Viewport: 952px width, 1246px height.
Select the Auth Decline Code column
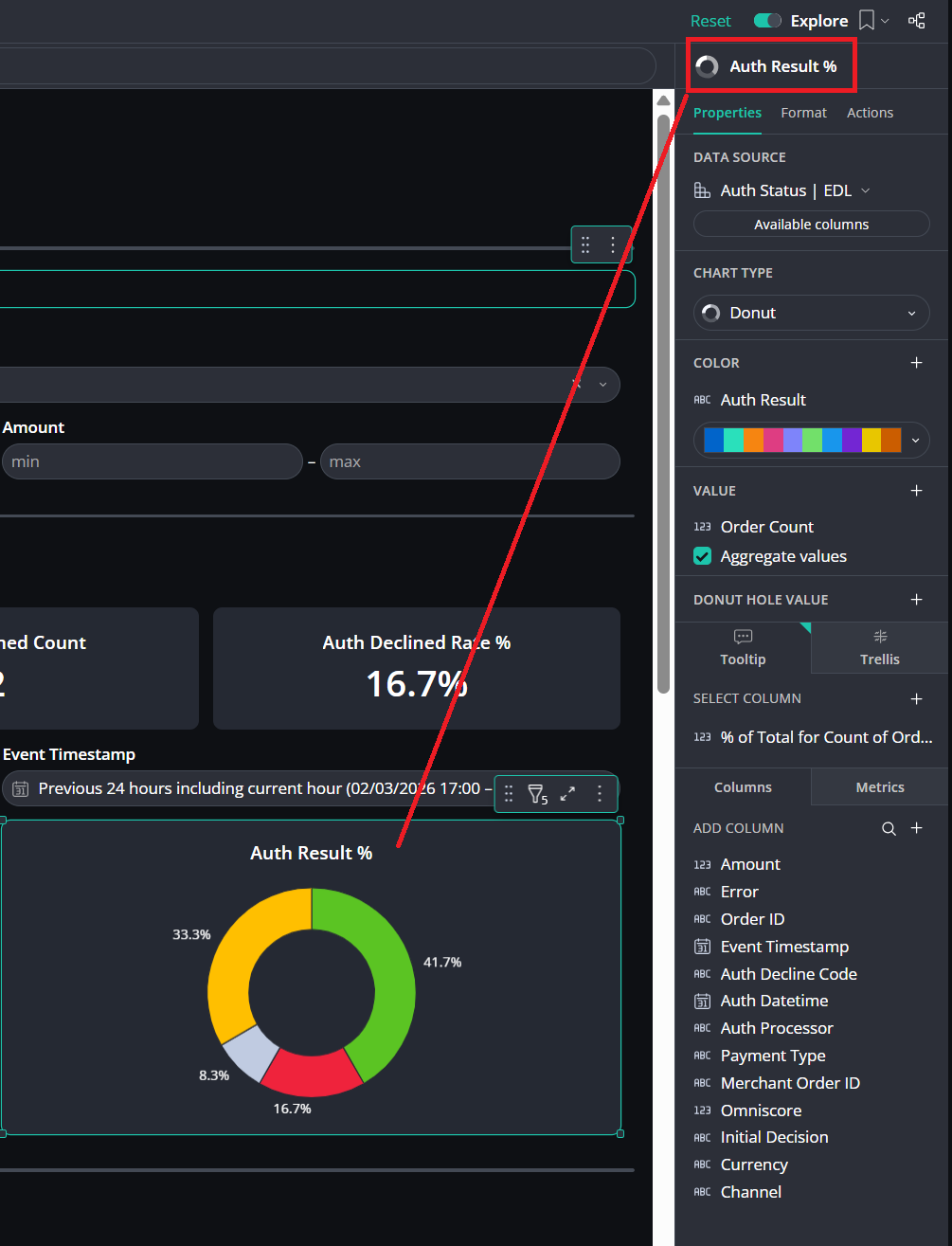click(x=788, y=974)
